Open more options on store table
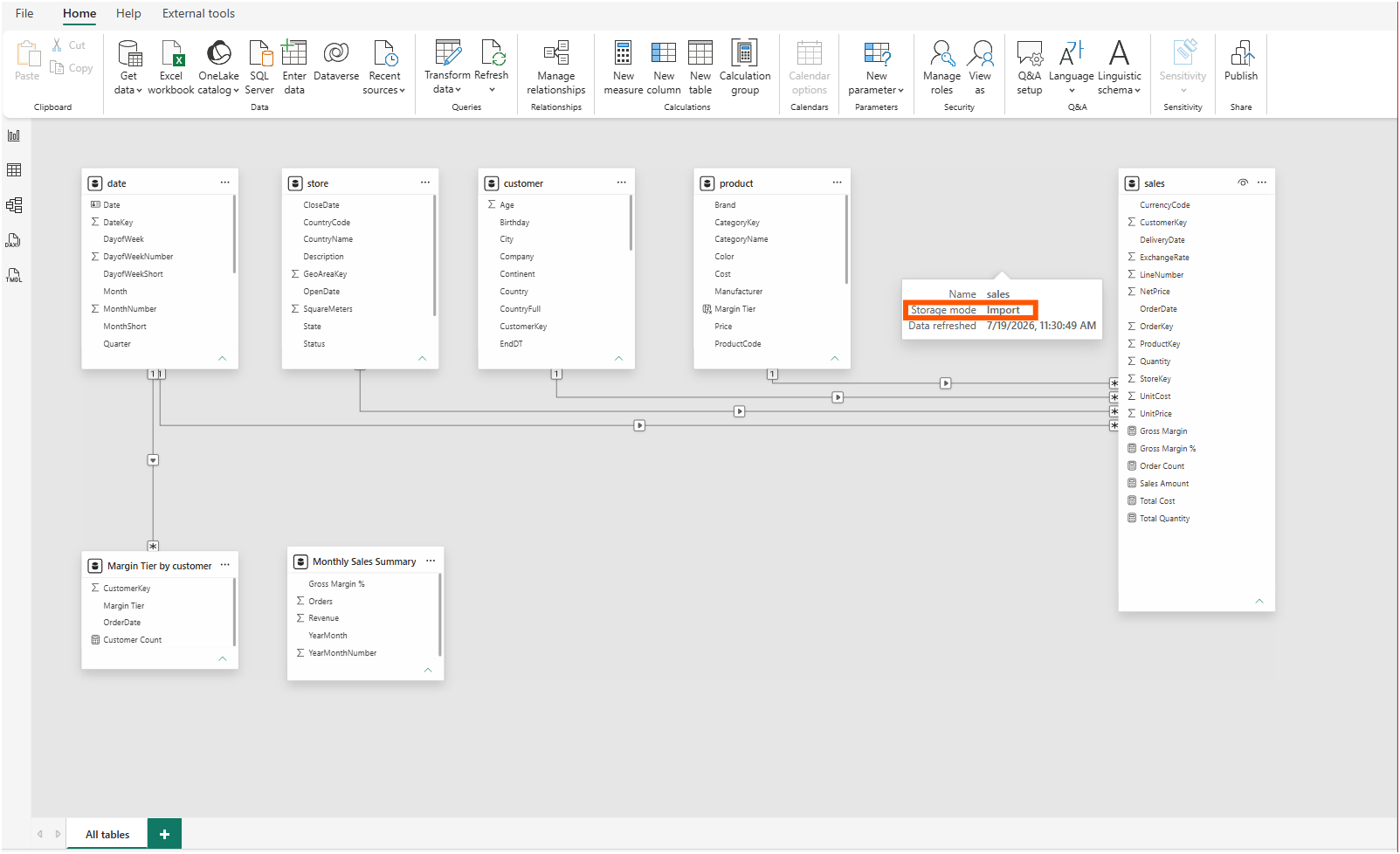1400x854 pixels. tap(424, 183)
